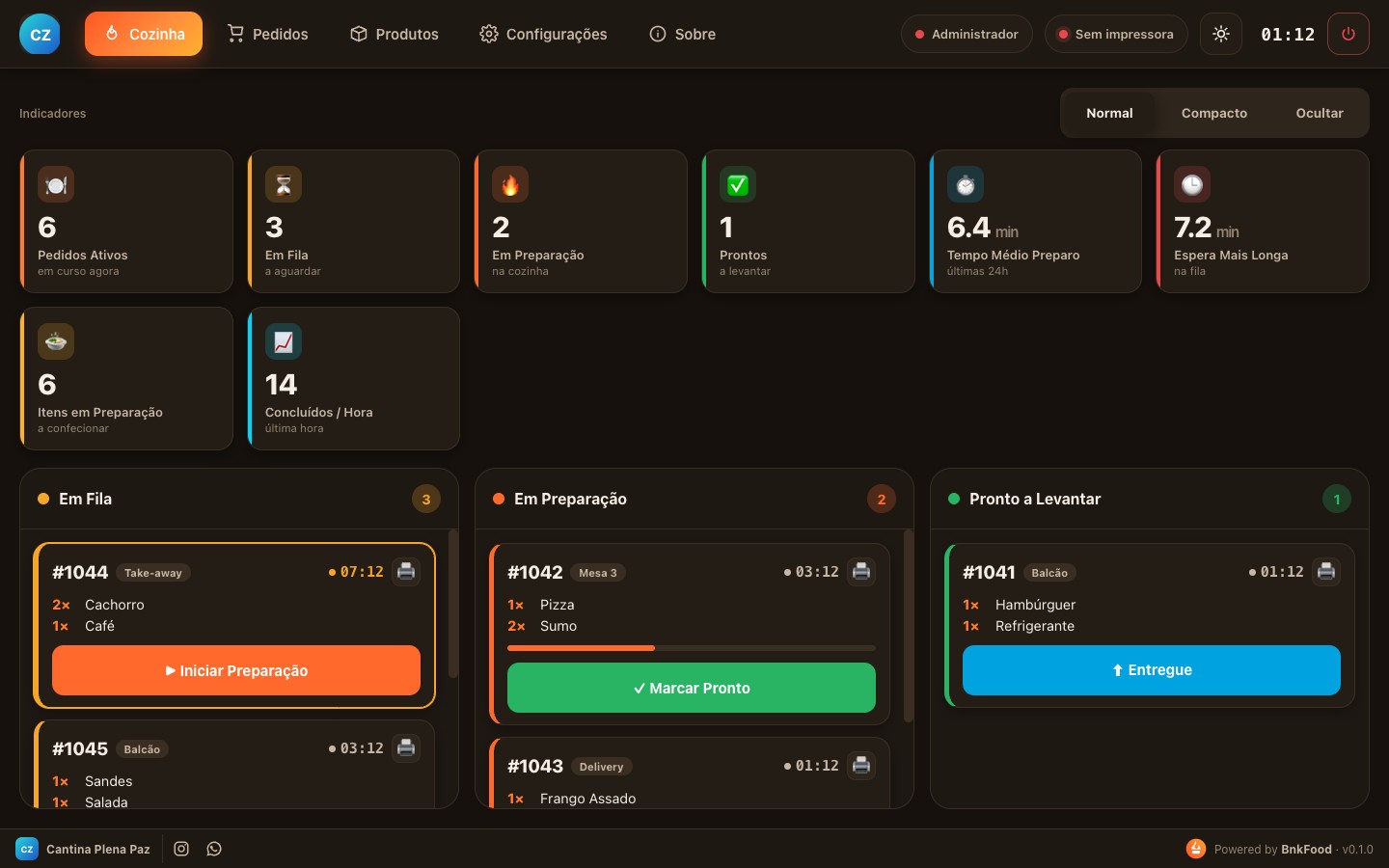Click the Frango Assado item in order #1043

[x=587, y=799]
